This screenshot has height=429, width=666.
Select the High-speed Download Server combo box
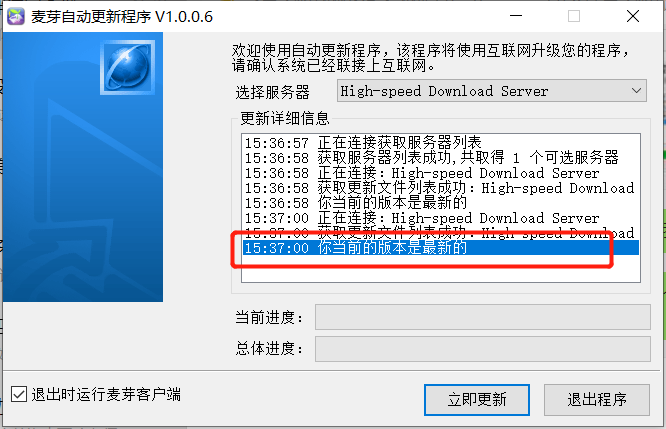[491, 90]
